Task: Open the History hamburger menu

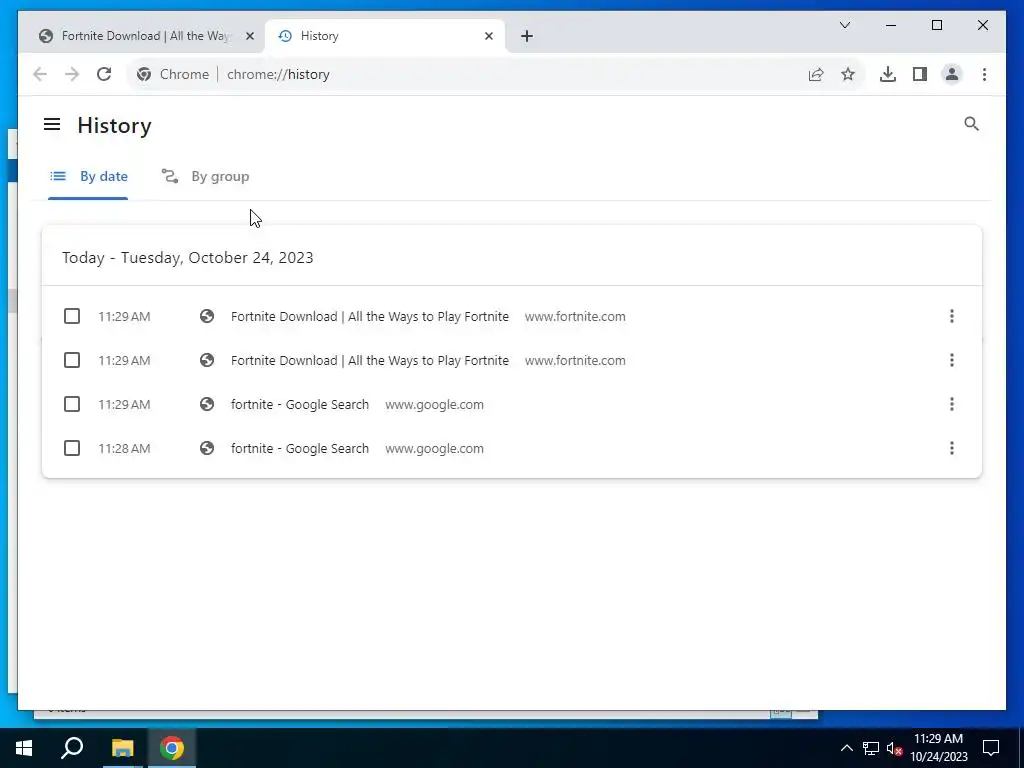Action: [52, 124]
